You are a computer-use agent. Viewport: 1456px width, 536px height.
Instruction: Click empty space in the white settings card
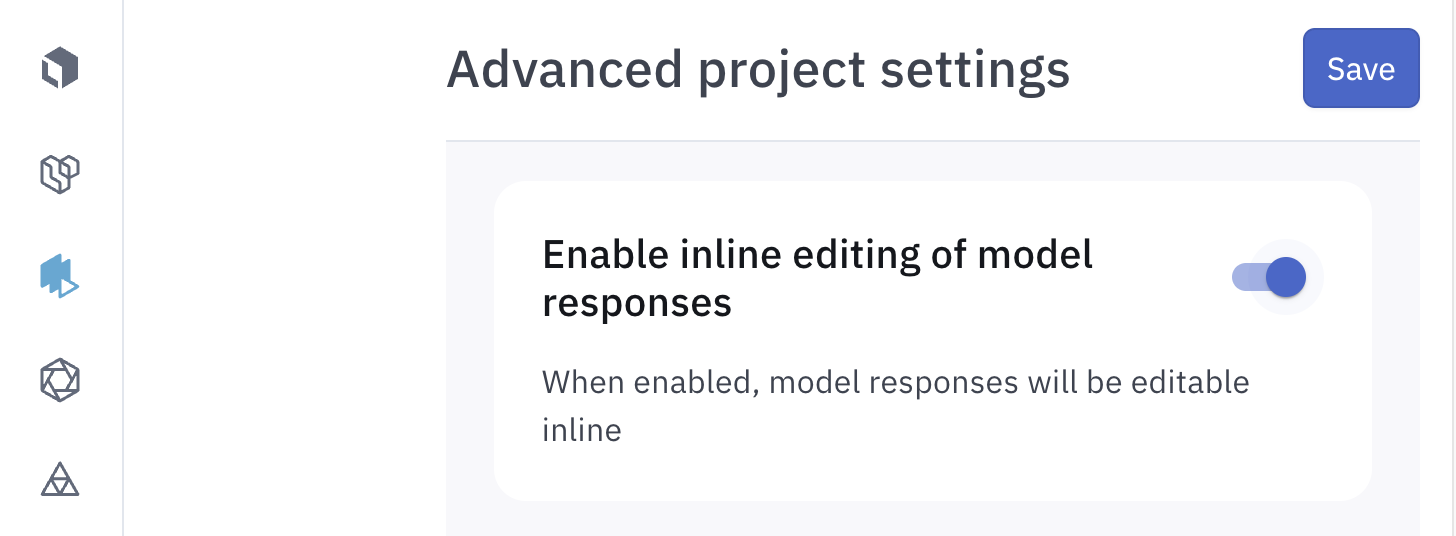1000,450
